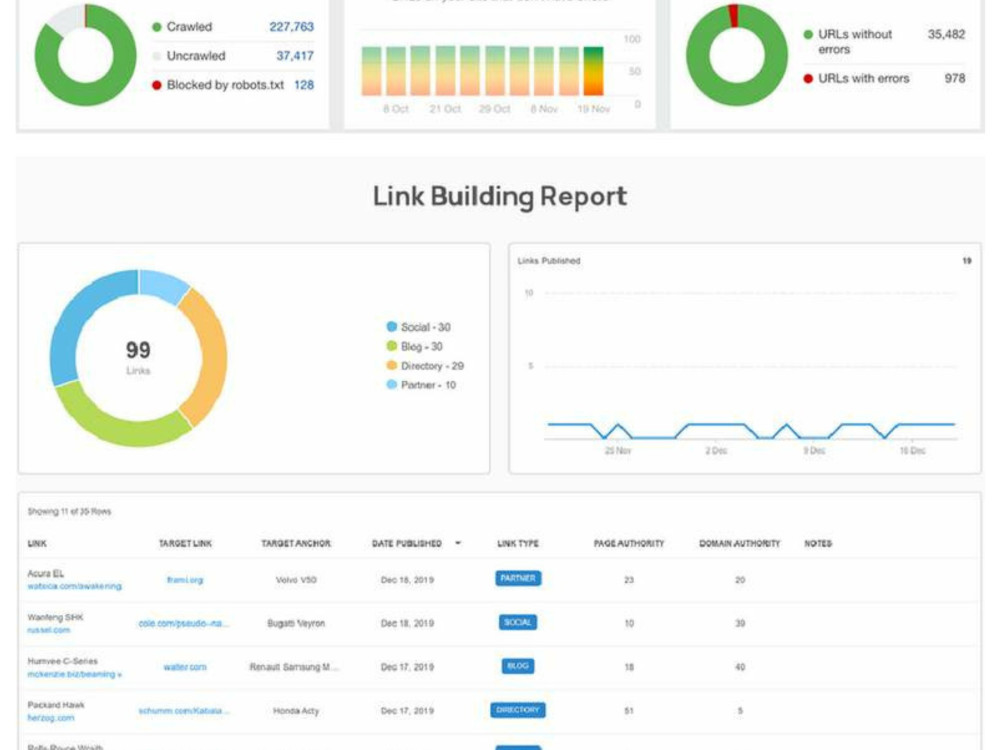
Task: Click the crawl status donut chart
Action: pyautogui.click(x=85, y=55)
